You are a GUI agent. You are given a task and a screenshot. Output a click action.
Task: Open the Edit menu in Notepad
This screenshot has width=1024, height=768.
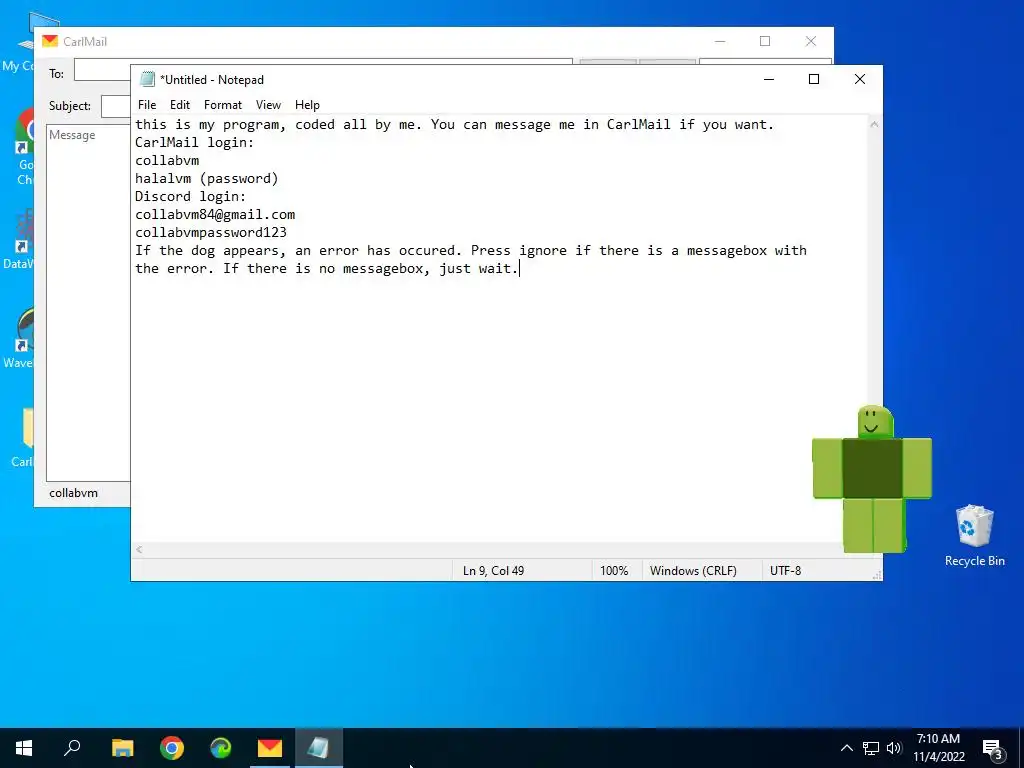tap(180, 104)
